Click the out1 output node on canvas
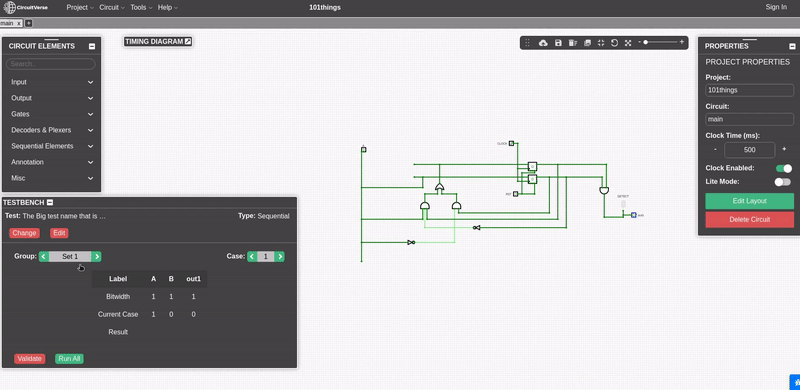 [634, 215]
